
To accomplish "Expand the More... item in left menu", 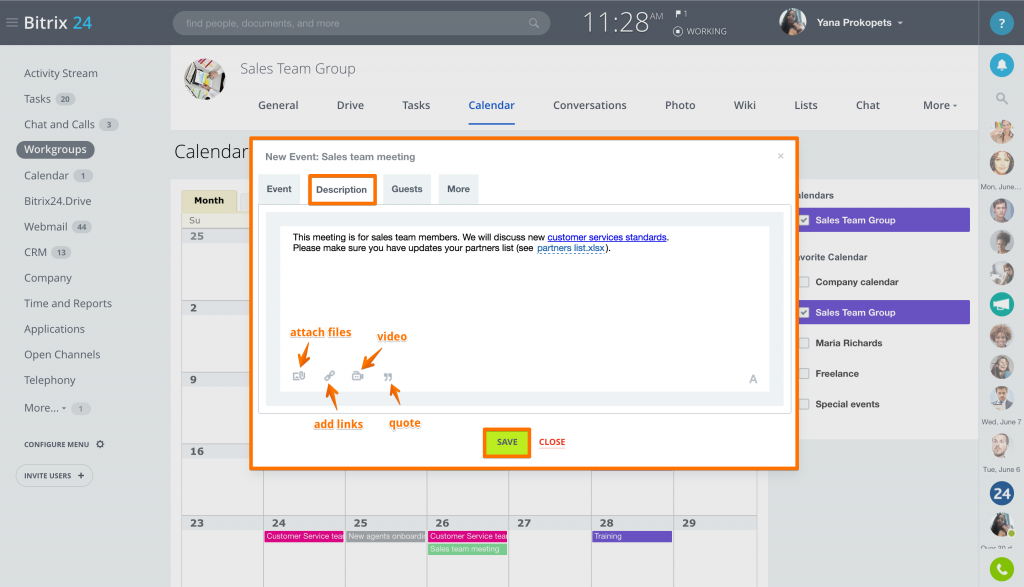I will [x=45, y=407].
